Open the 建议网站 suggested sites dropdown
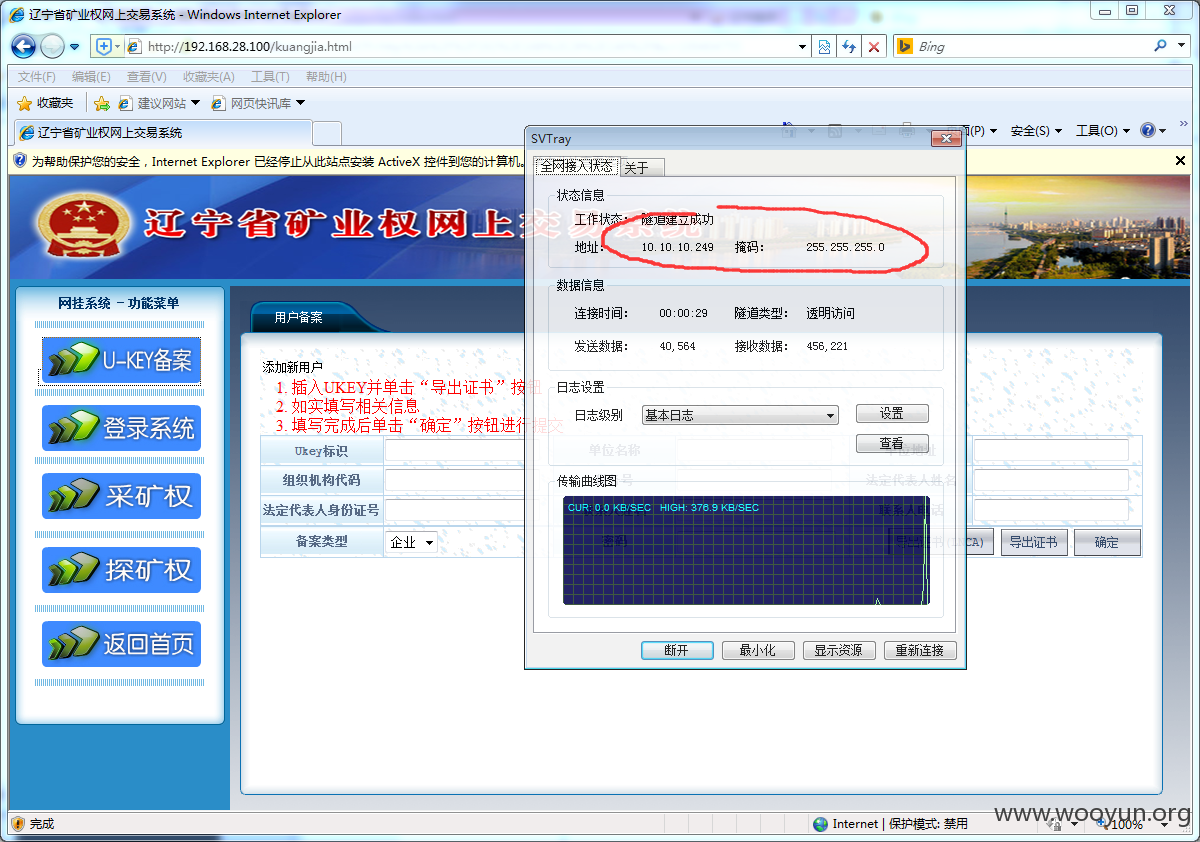Image resolution: width=1200 pixels, height=842 pixels. [159, 103]
